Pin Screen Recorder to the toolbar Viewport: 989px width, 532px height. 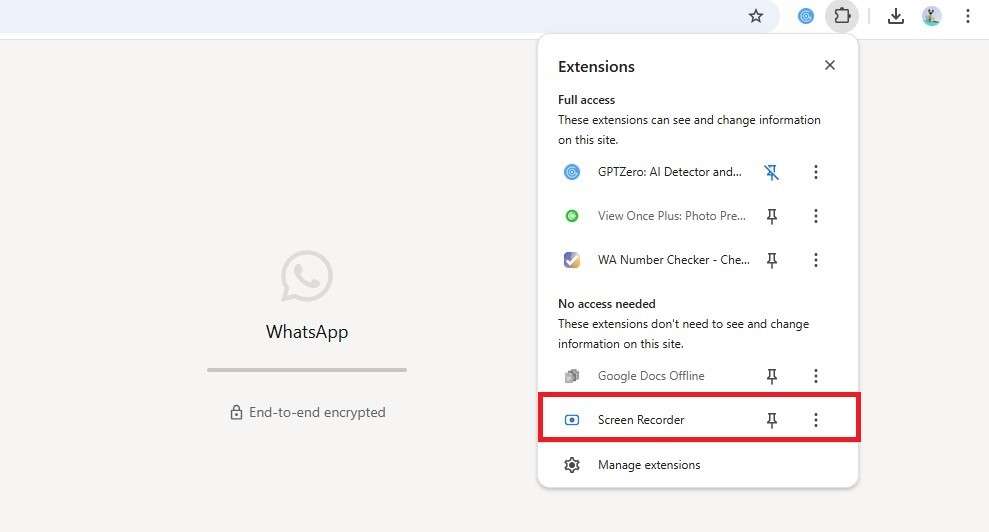(x=771, y=420)
